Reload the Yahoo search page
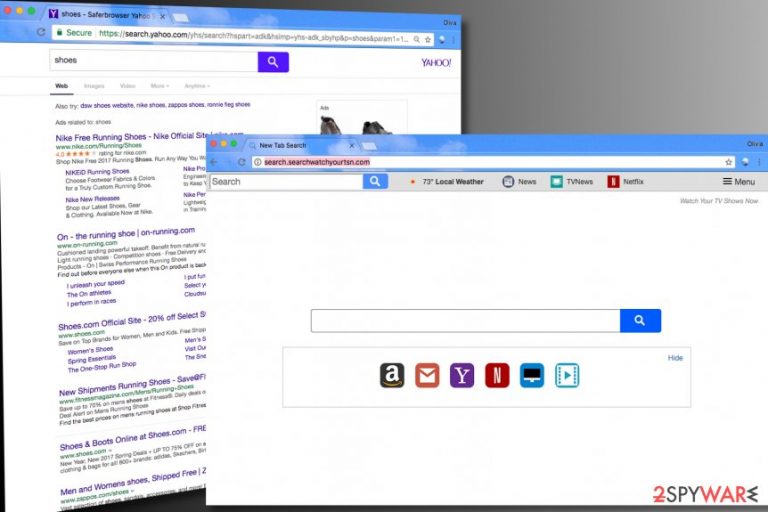The height and width of the screenshot is (512, 768). 42,32
